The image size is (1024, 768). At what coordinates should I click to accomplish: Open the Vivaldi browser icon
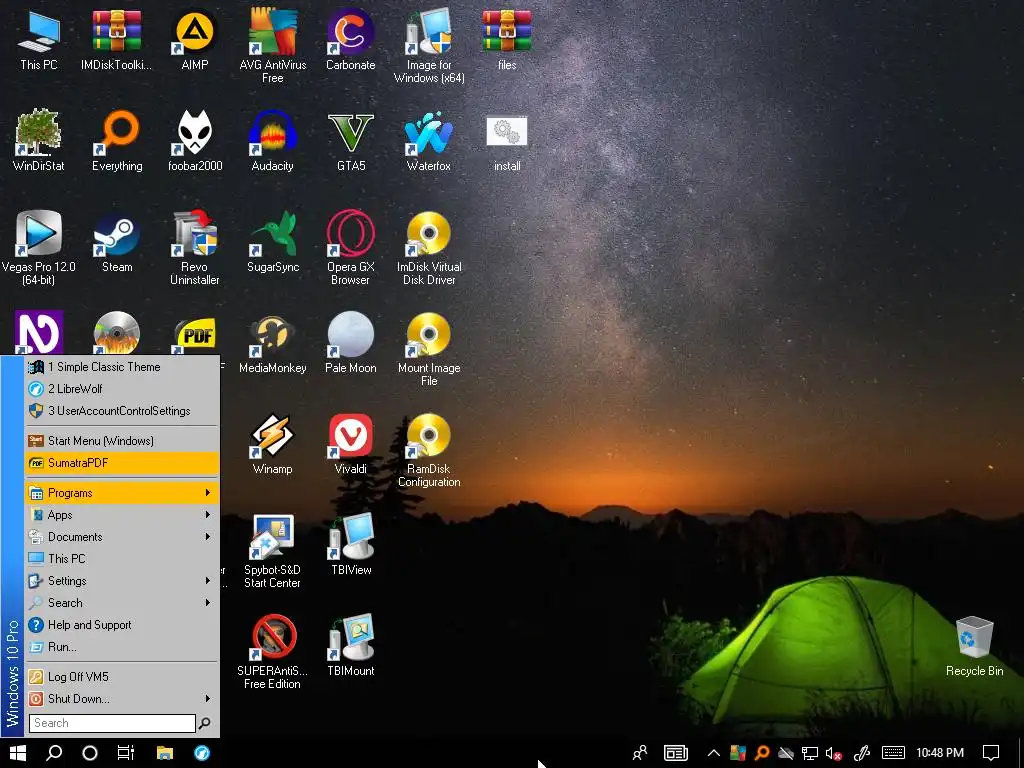click(351, 444)
